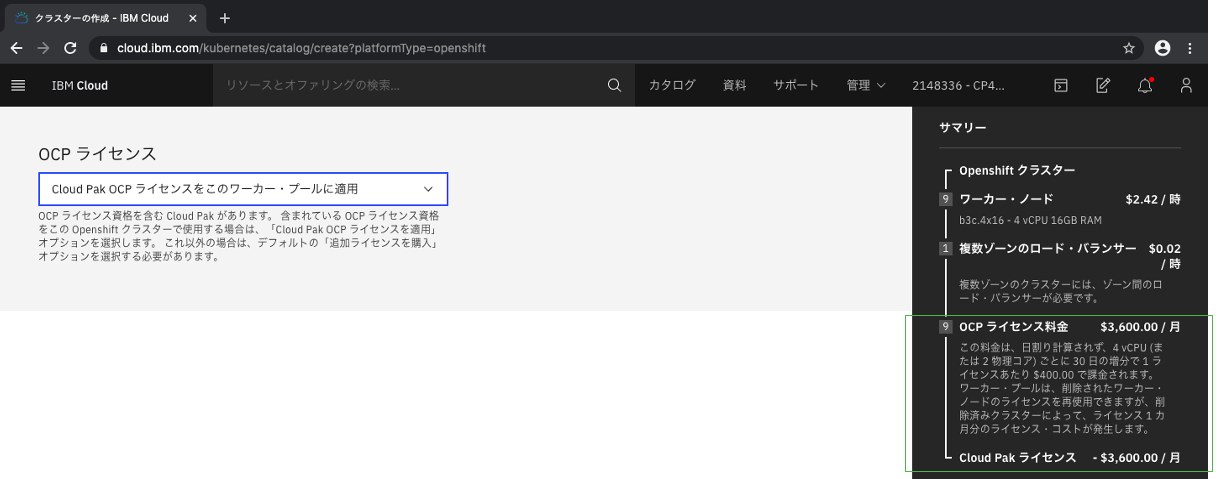Expand the 管理 menu
The image size is (1219, 479).
tap(866, 85)
